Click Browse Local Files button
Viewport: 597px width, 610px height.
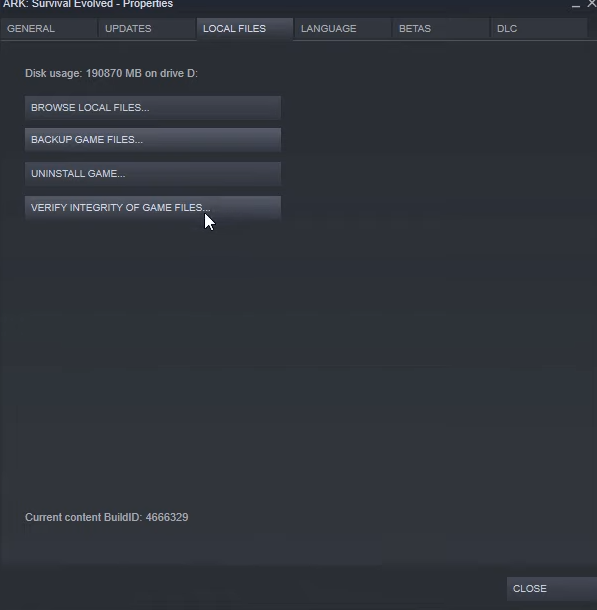(153, 108)
